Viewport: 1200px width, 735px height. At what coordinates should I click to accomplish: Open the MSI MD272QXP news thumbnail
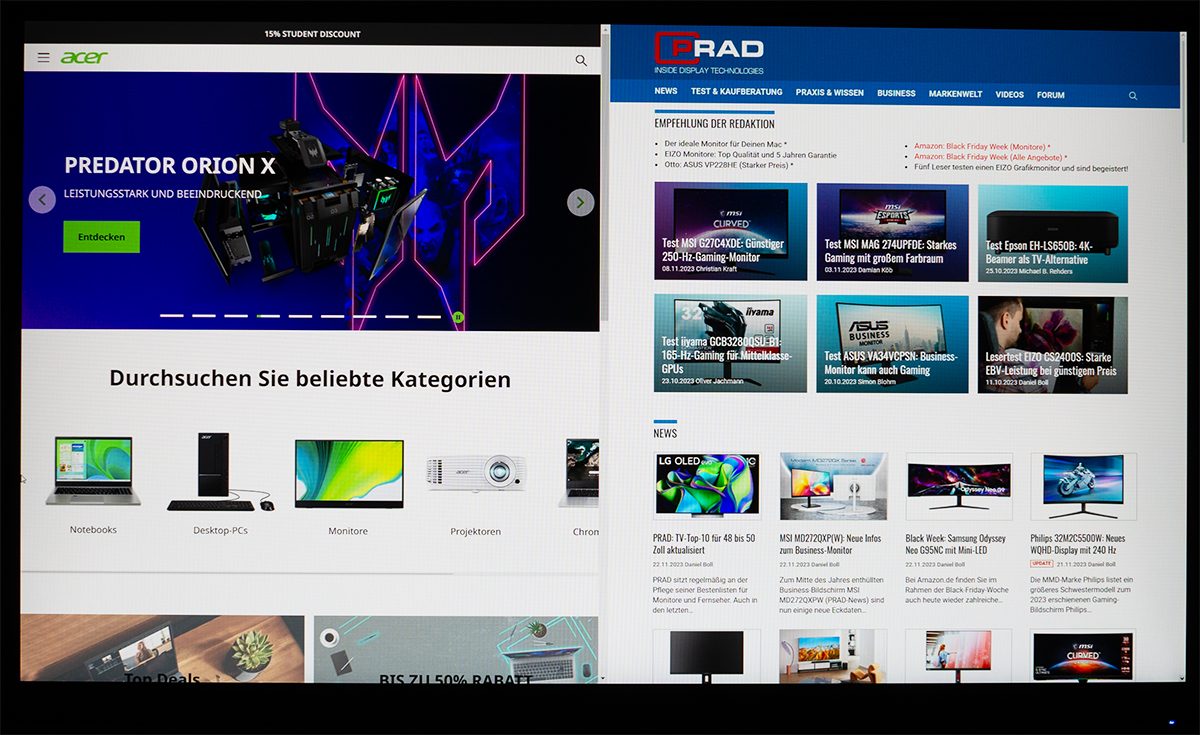(833, 486)
